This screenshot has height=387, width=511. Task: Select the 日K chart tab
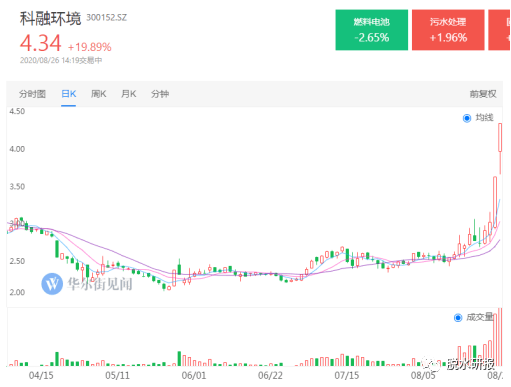click(69, 94)
